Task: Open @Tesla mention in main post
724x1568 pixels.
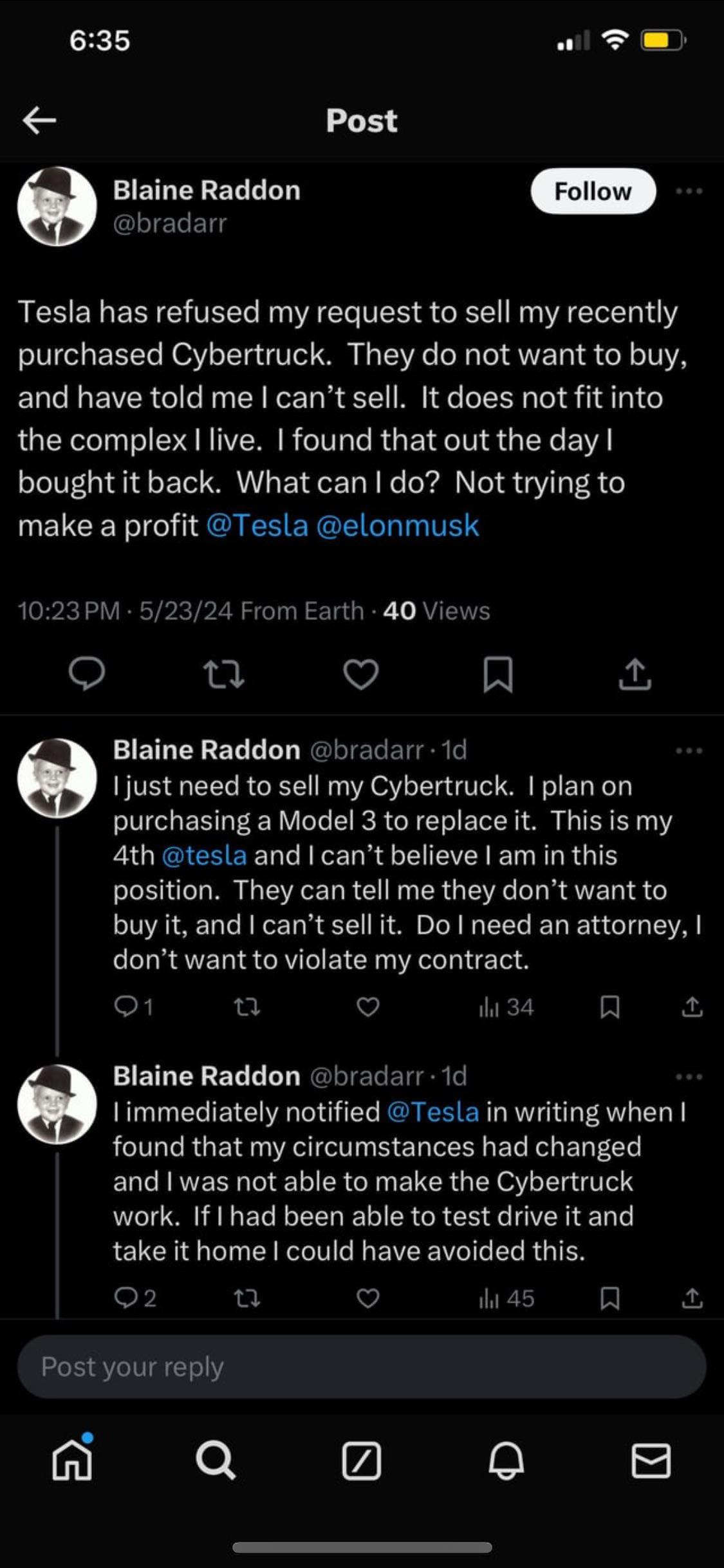Action: [257, 526]
